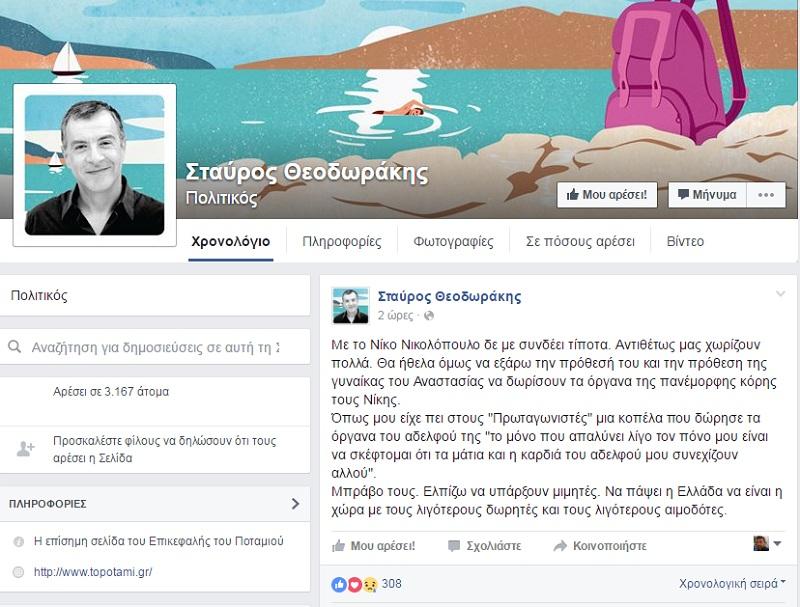Click the sad face reaction icon
This screenshot has height=607, width=800.
(x=369, y=585)
